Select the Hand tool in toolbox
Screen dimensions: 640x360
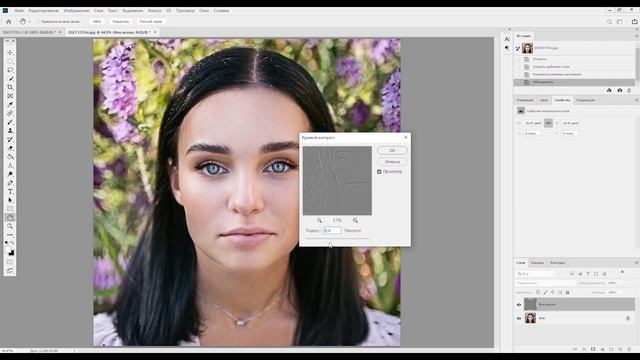tap(10, 218)
